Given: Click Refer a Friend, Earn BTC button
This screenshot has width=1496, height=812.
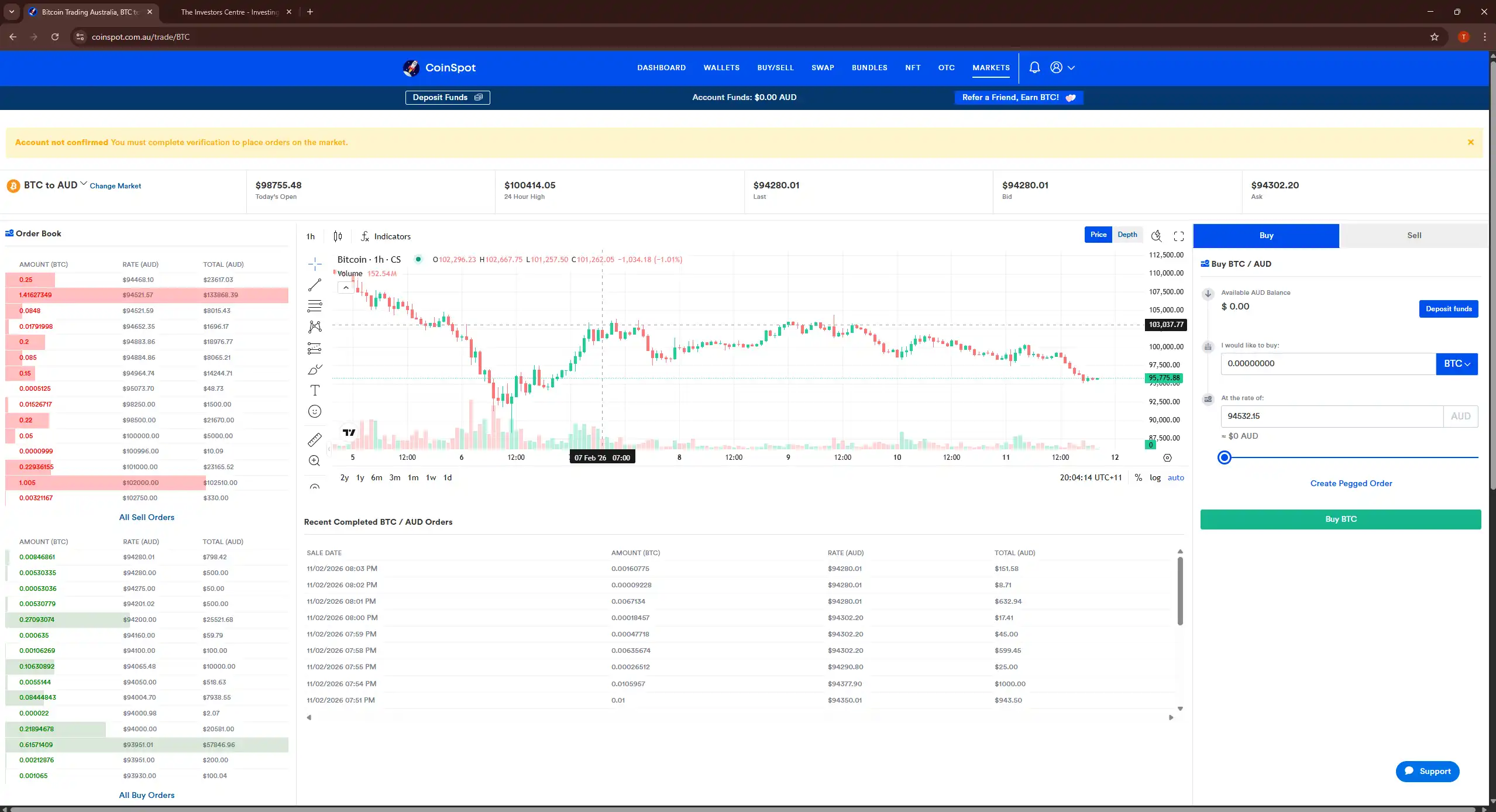Looking at the screenshot, I should [x=1019, y=98].
